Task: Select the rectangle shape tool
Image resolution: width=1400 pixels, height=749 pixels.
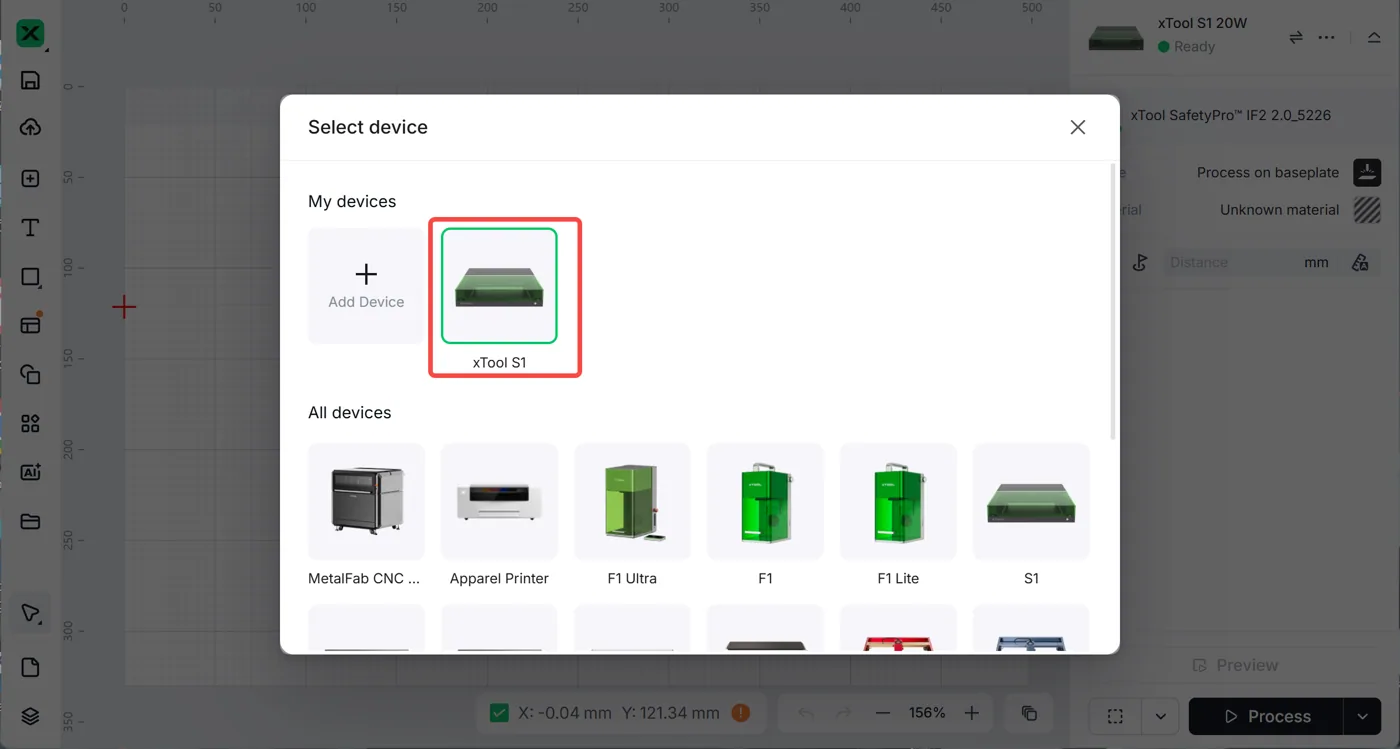Action: (30, 277)
